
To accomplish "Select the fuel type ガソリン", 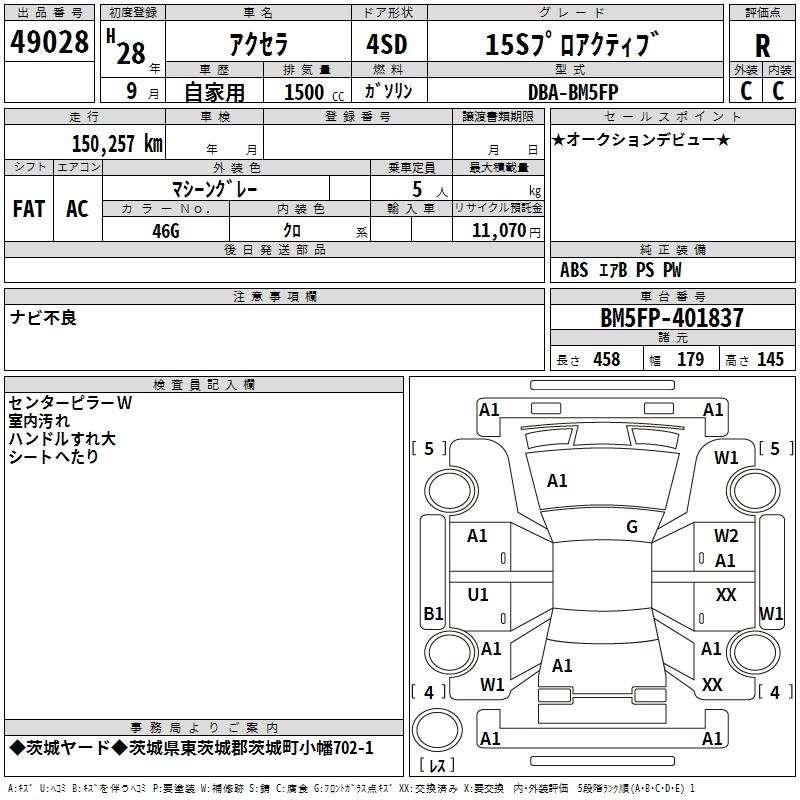I will click(388, 91).
